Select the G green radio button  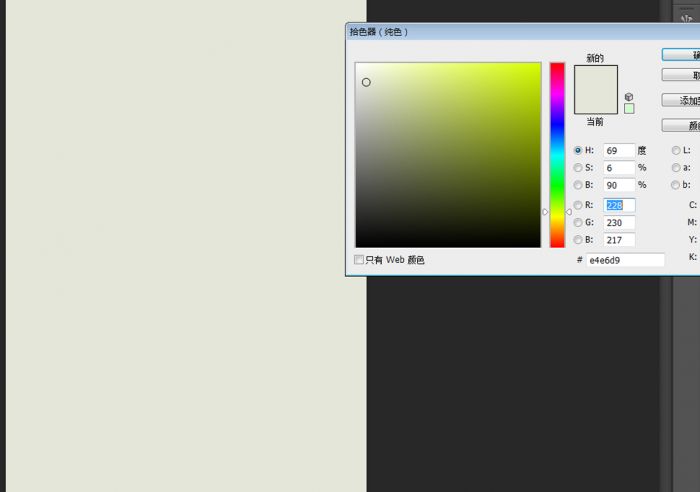pyautogui.click(x=578, y=222)
